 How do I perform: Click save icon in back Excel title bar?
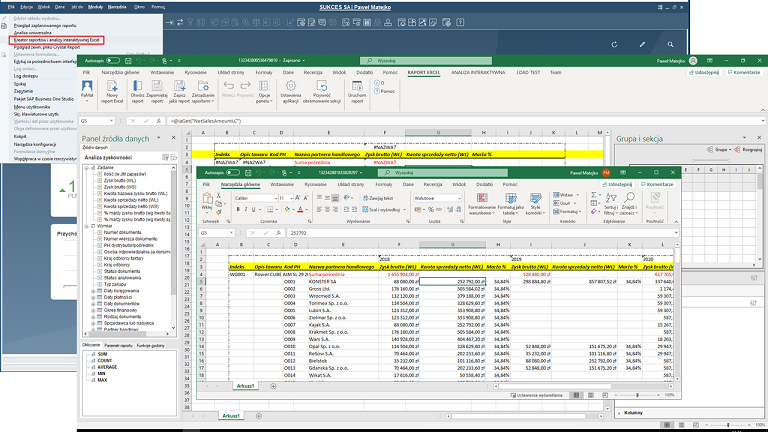[x=128, y=61]
